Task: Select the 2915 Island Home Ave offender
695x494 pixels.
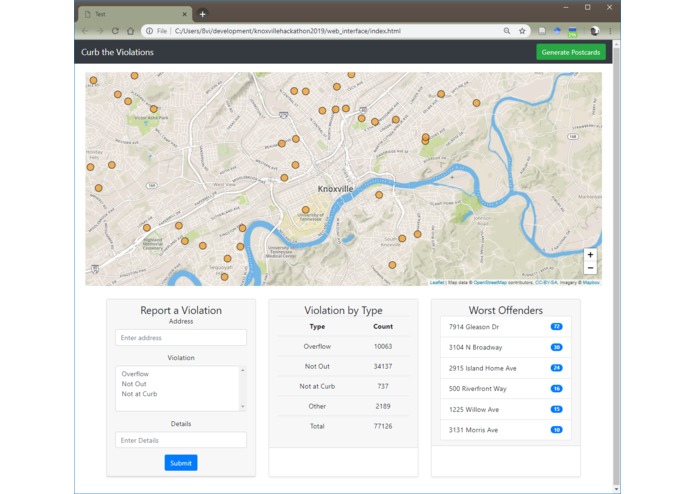Action: (x=506, y=368)
